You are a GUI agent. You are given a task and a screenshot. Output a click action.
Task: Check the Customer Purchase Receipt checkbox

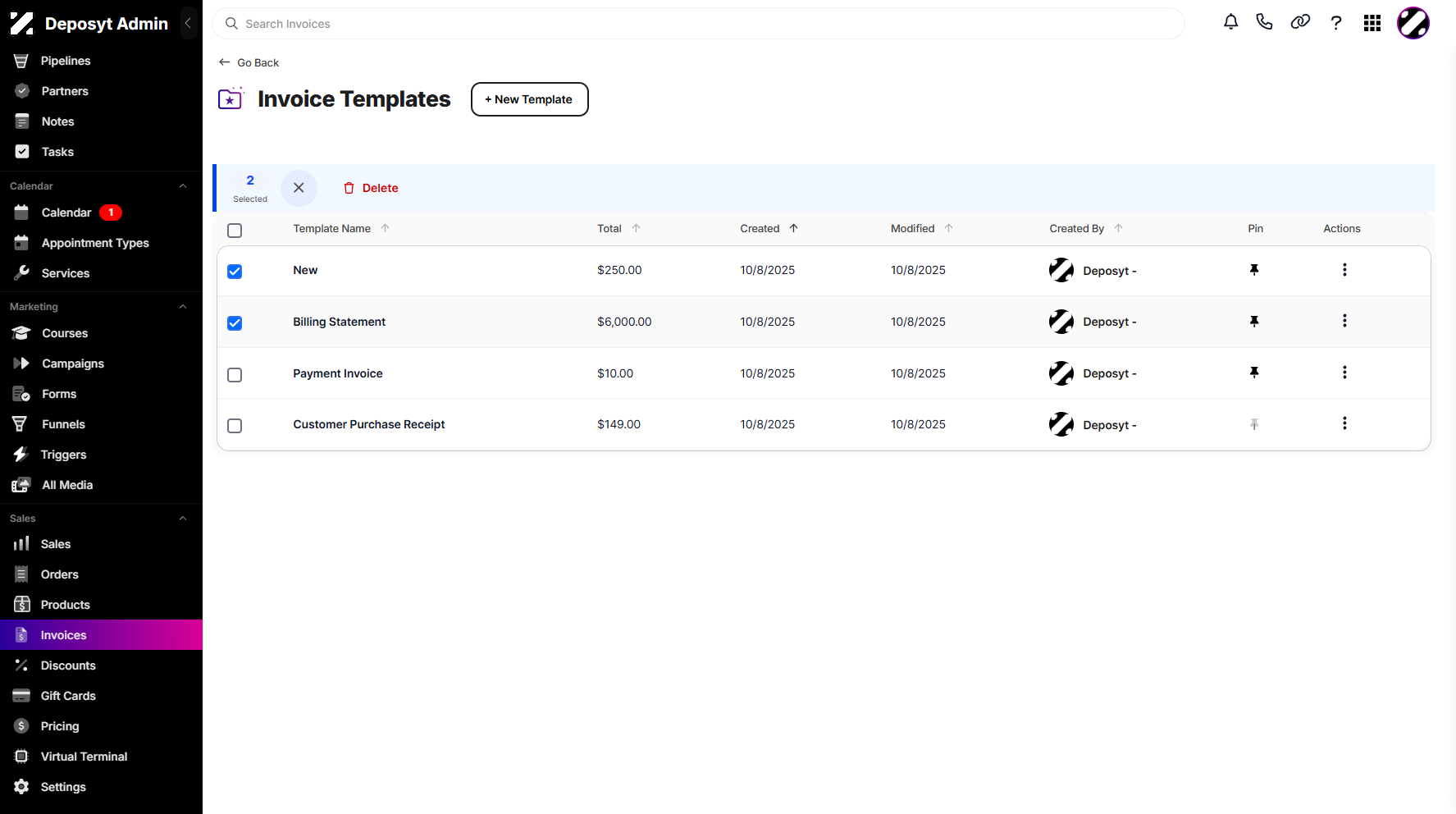pyautogui.click(x=235, y=426)
